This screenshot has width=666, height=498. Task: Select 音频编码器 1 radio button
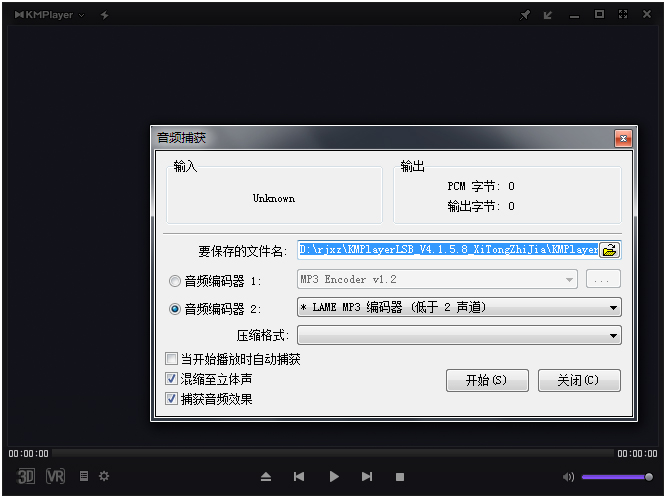(175, 281)
